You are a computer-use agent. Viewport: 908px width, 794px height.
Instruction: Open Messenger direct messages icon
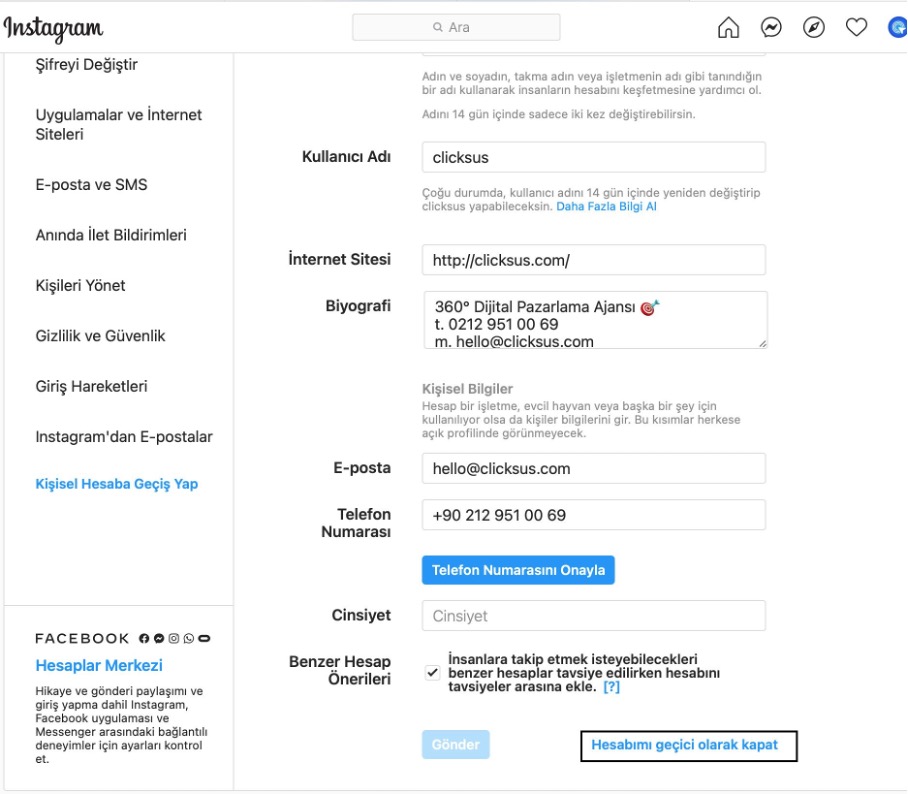tap(771, 28)
